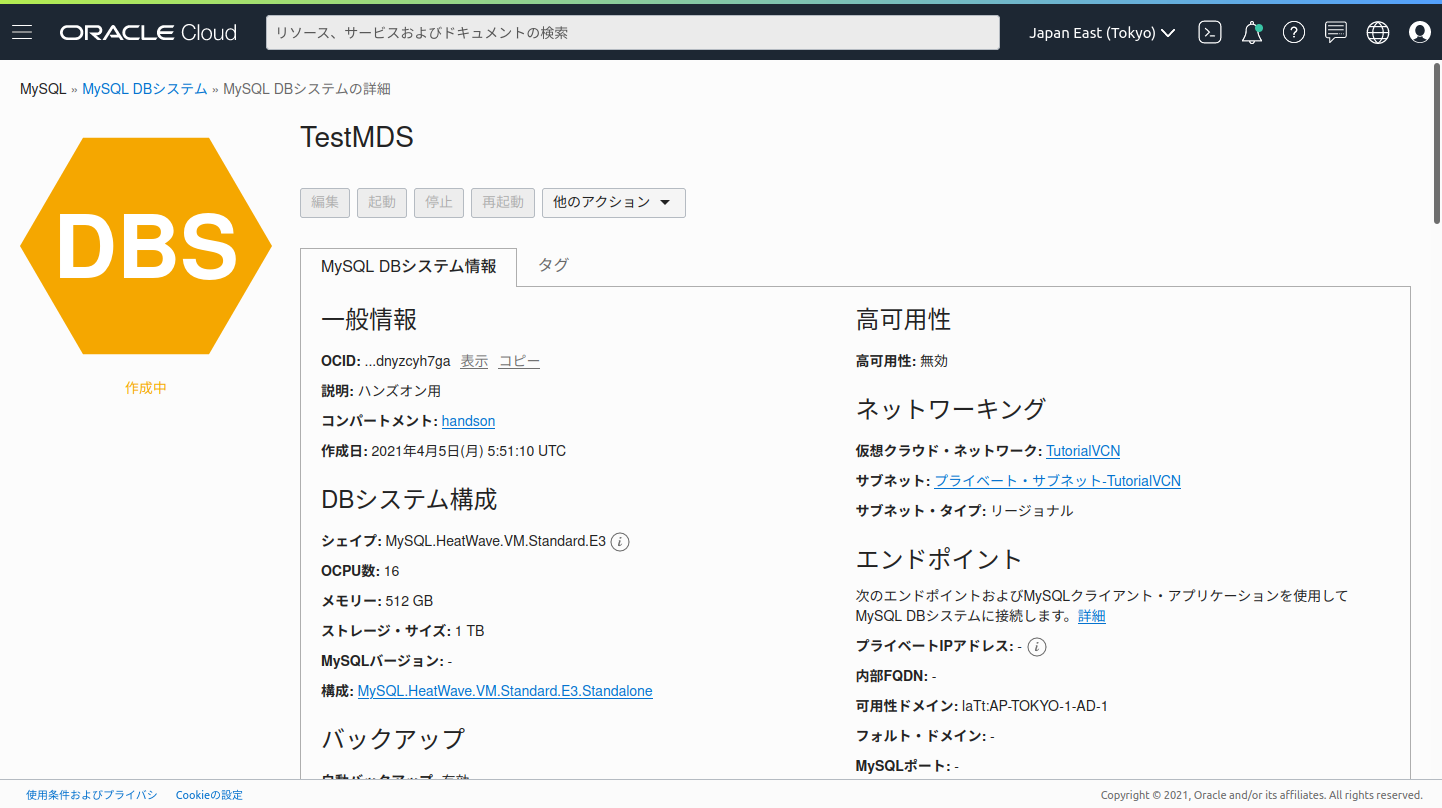
Task: Click the 編集 button
Action: 325,202
